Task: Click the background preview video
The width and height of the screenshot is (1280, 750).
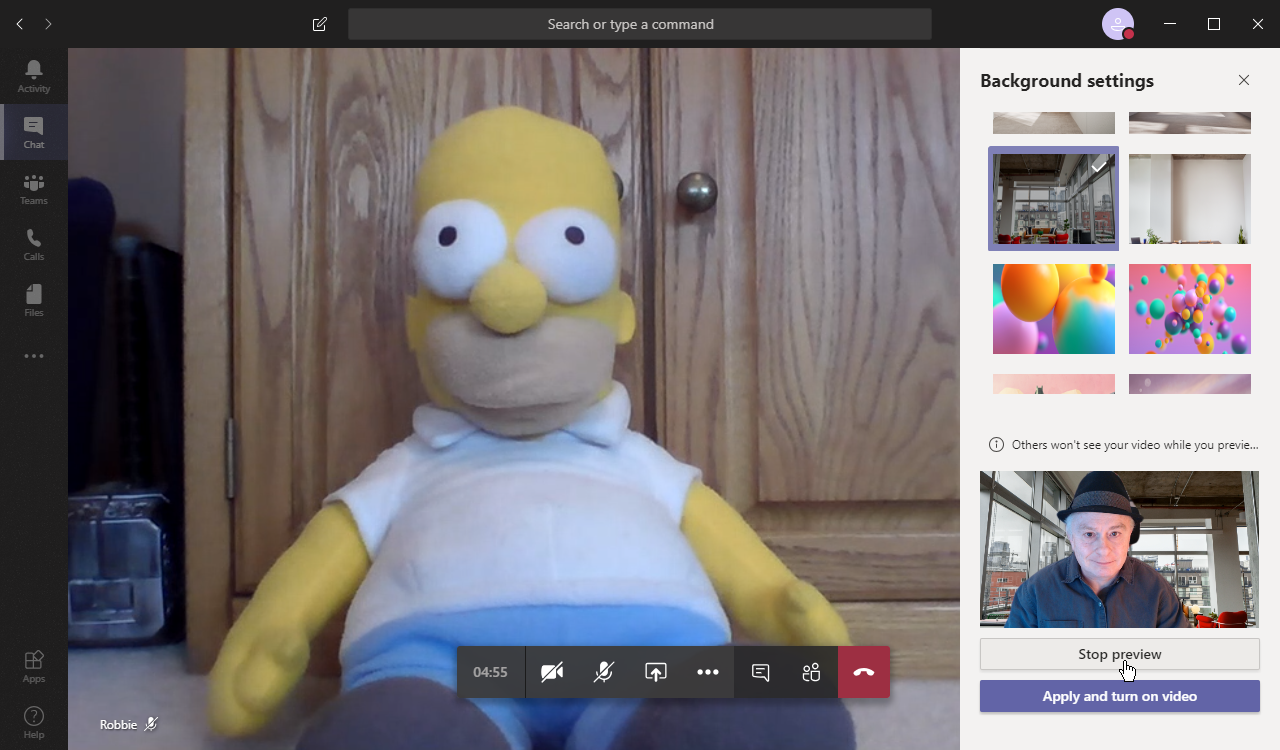Action: click(1120, 549)
